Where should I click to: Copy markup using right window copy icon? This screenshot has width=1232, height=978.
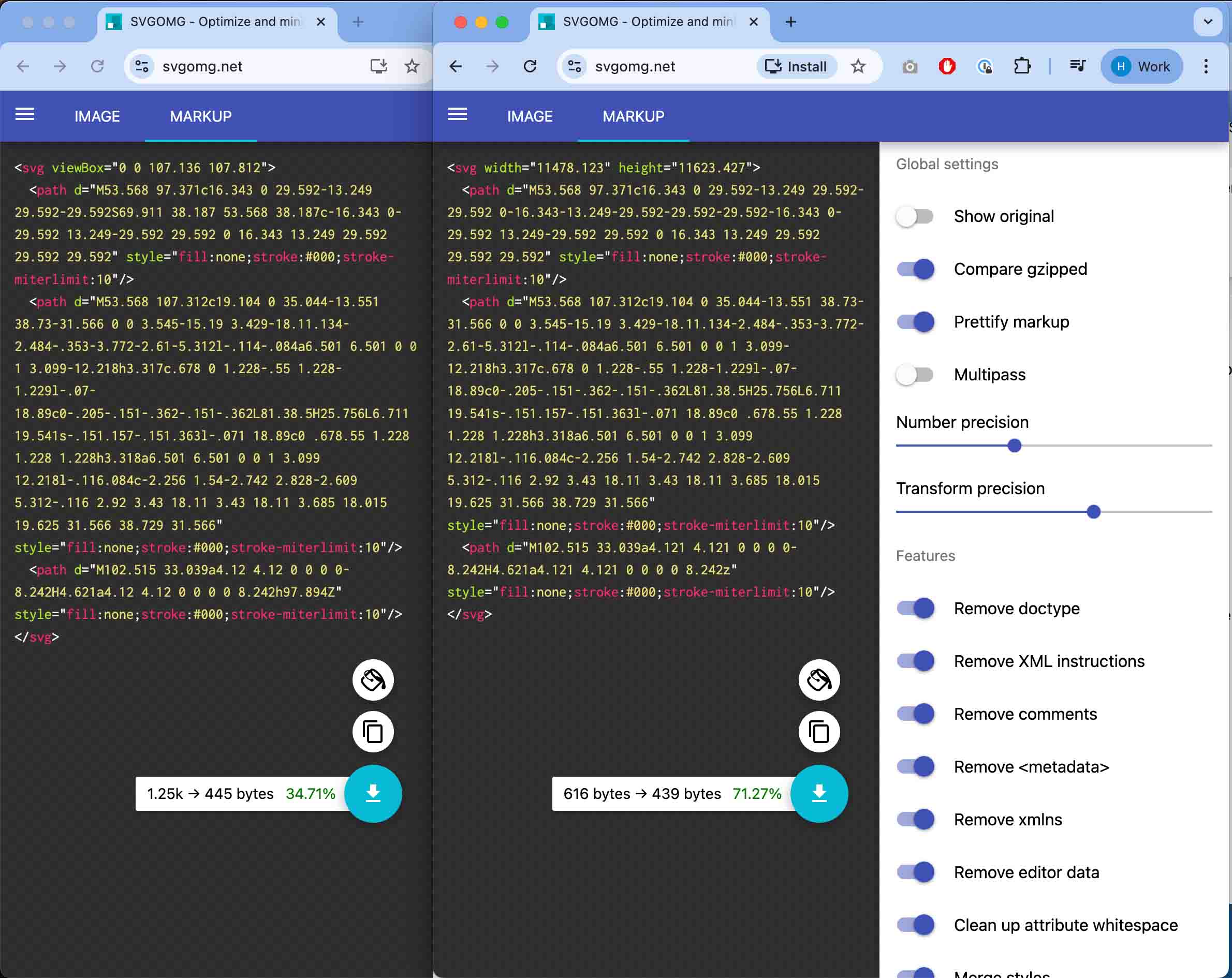click(819, 732)
